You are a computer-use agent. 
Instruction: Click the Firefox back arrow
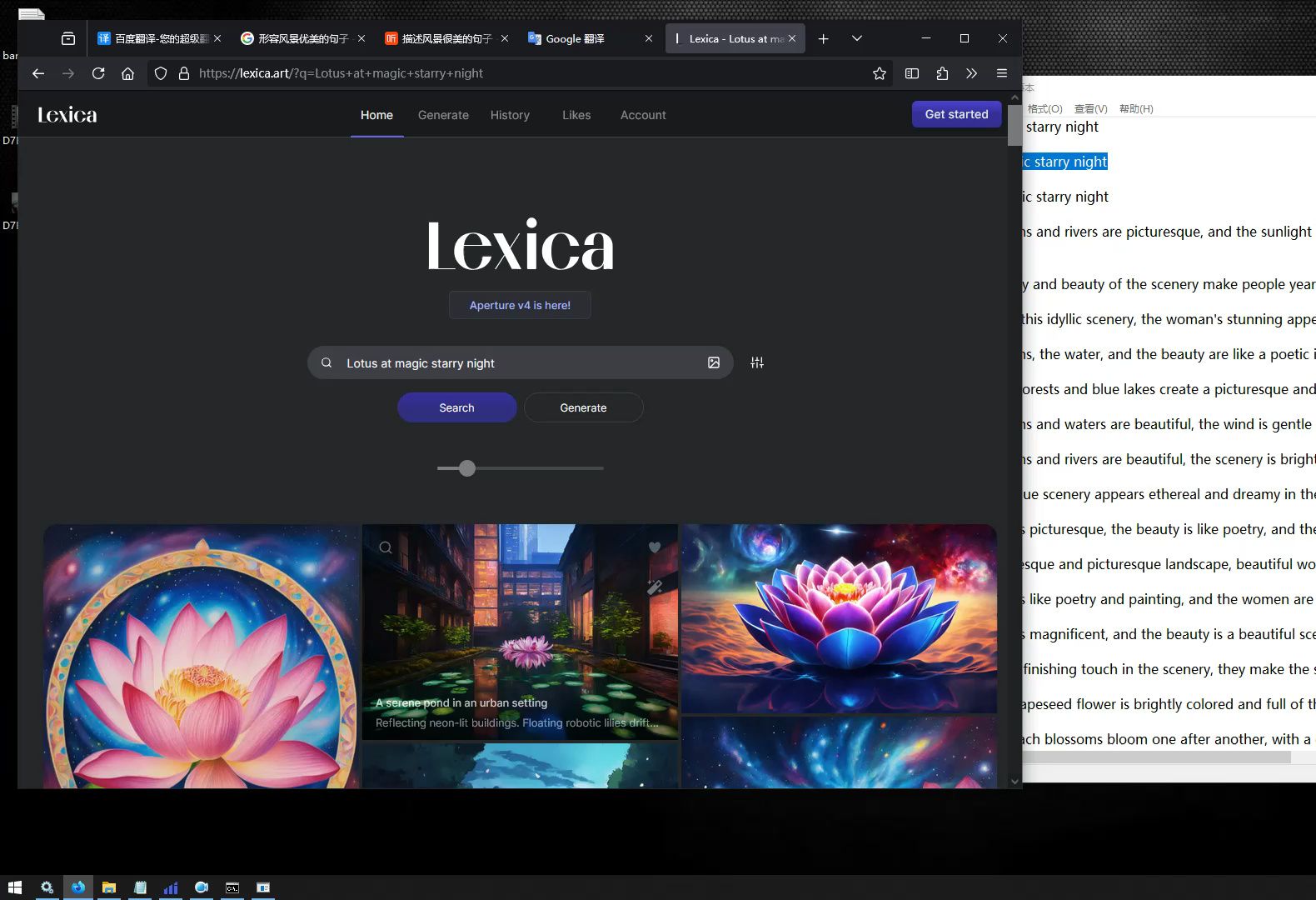click(38, 73)
